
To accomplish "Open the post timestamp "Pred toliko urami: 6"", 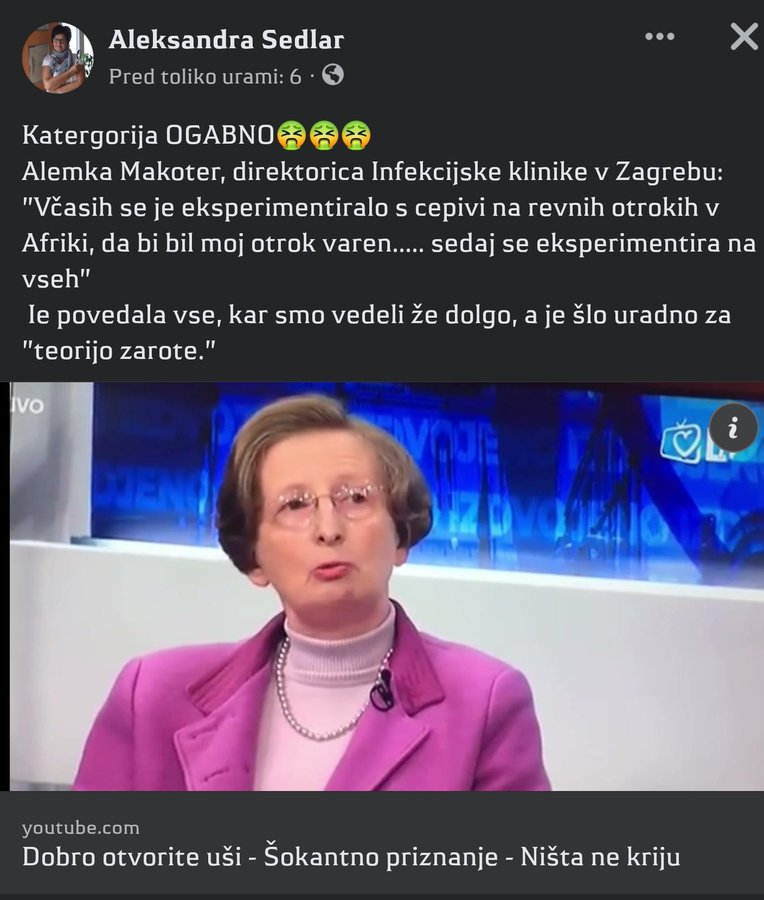I will click(x=205, y=76).
